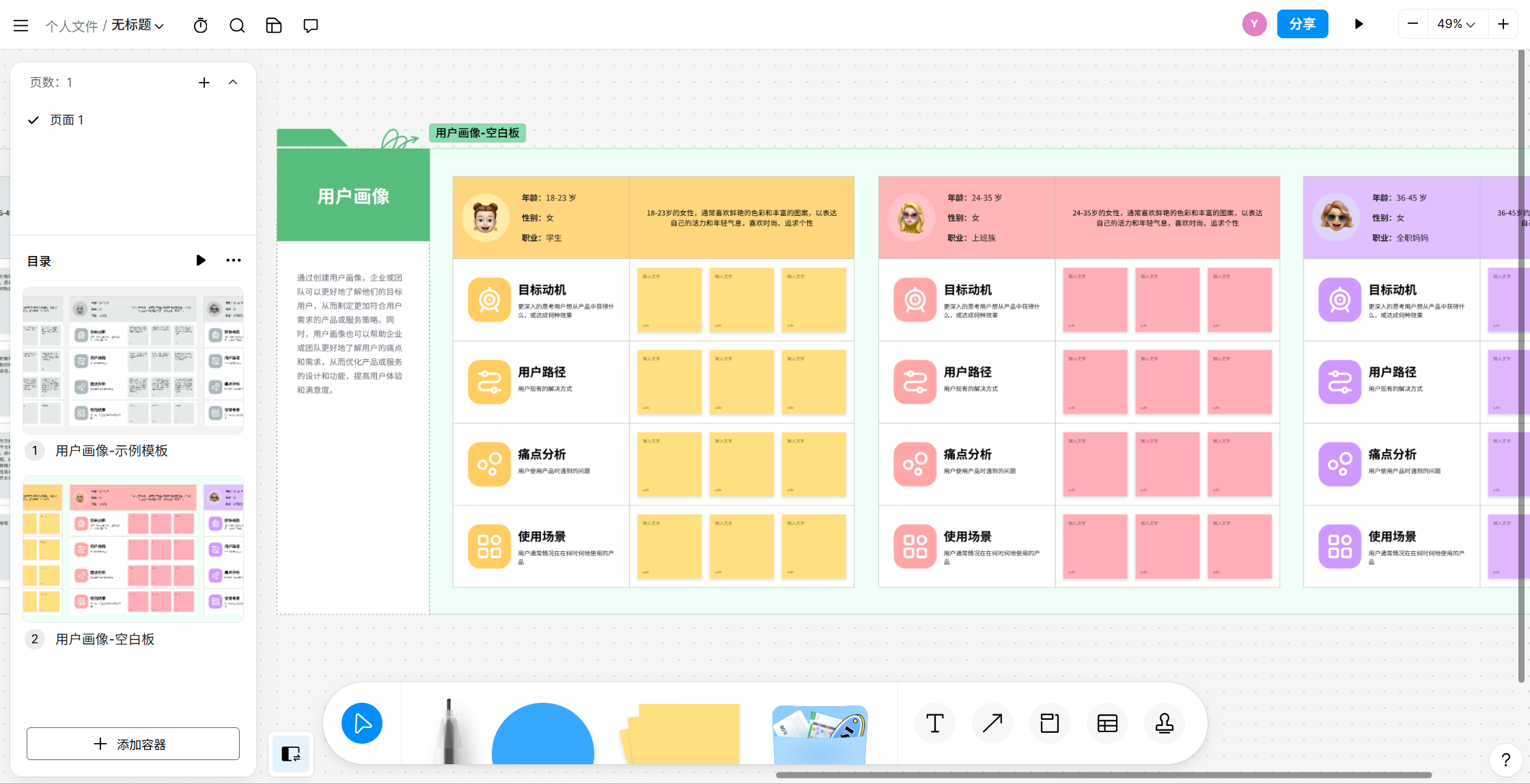Image resolution: width=1530 pixels, height=784 pixels.
Task: Select the checked 页面 1 page
Action: [x=66, y=120]
